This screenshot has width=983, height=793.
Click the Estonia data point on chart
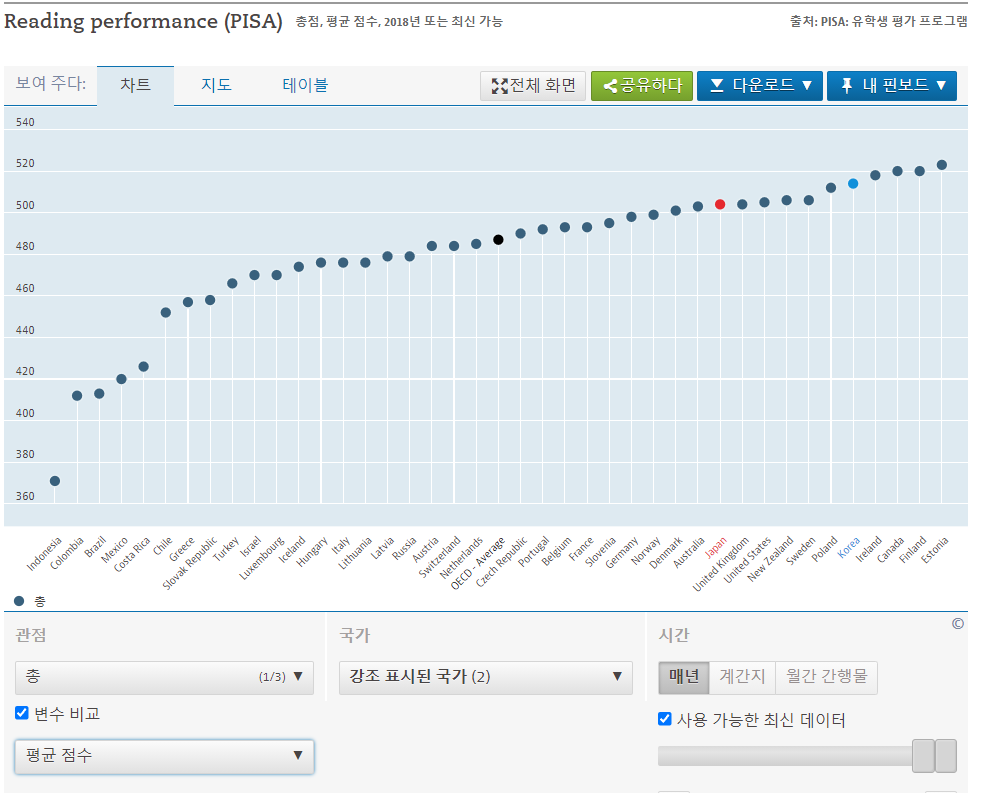(x=941, y=165)
